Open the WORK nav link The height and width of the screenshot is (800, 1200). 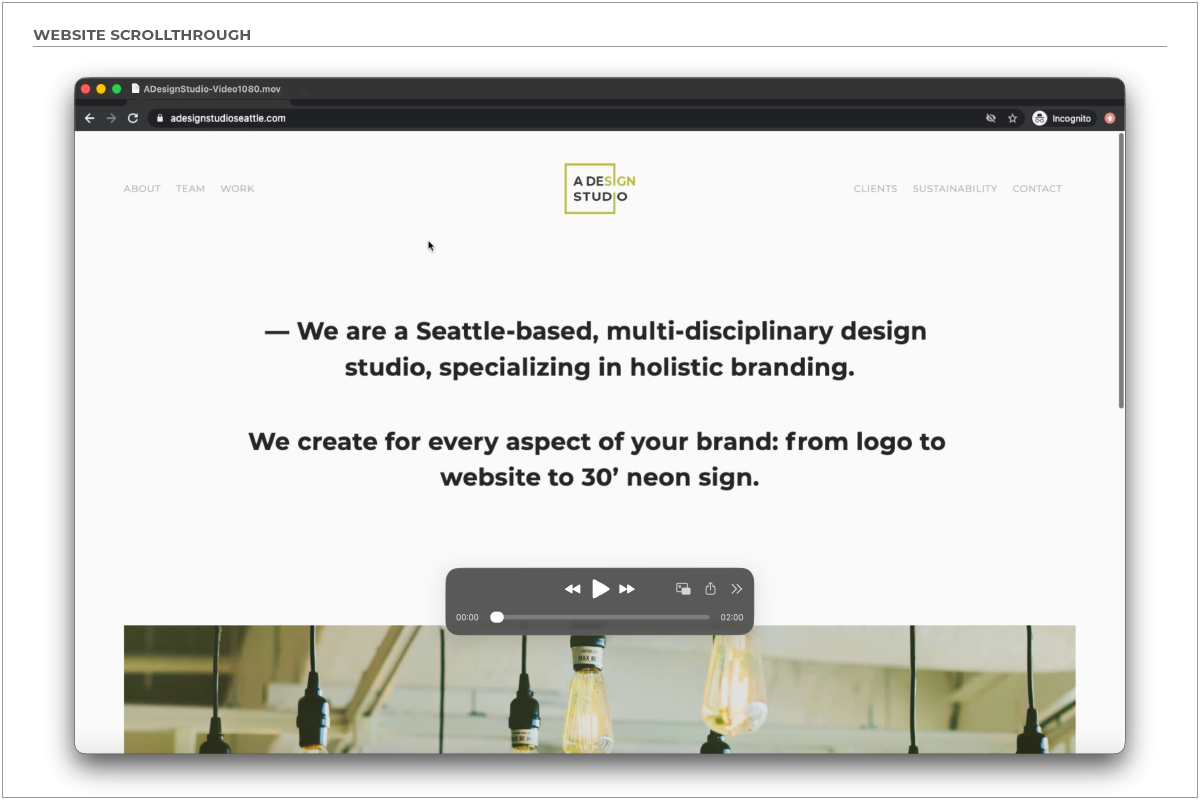[x=237, y=188]
